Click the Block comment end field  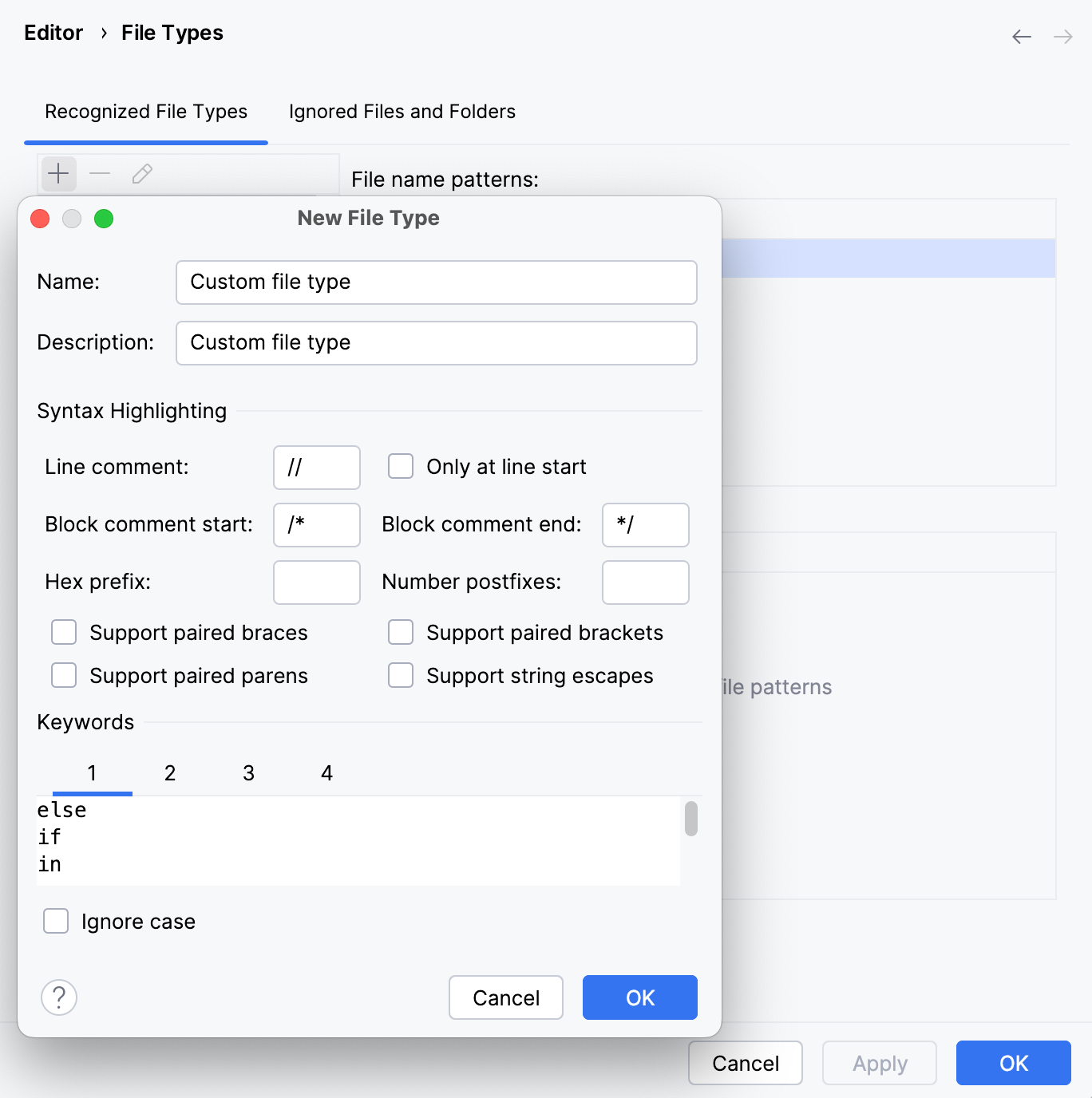click(x=645, y=524)
